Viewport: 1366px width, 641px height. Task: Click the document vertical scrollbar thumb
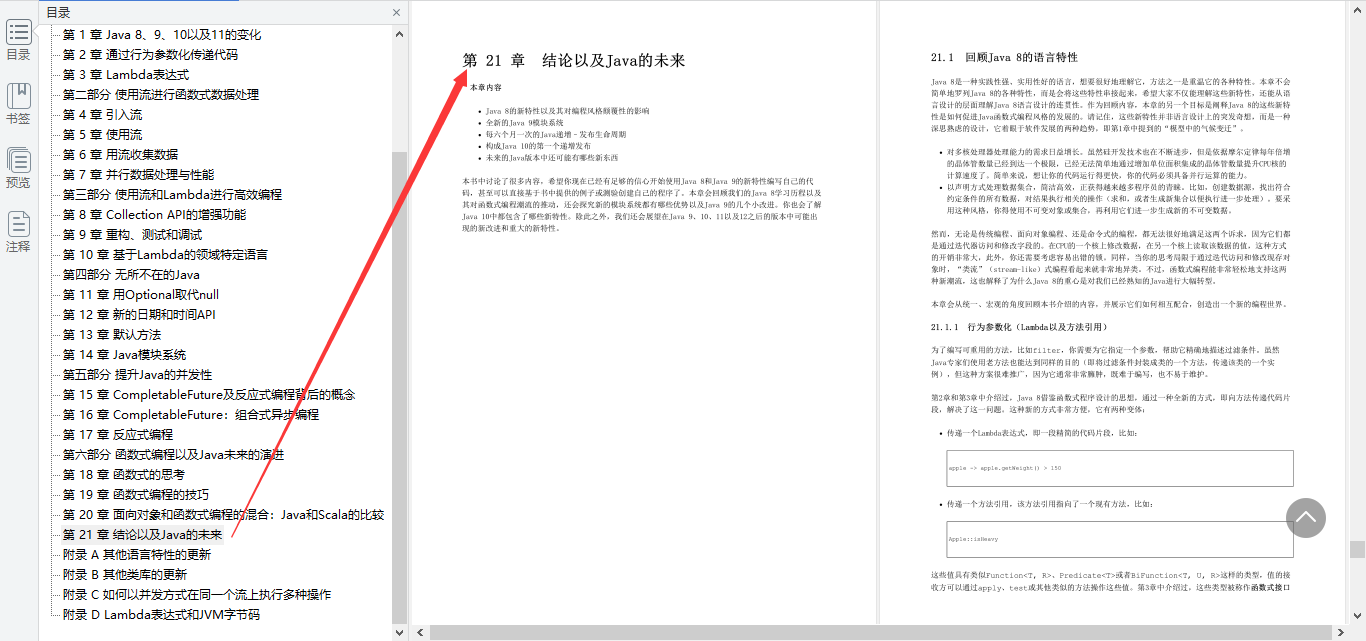coord(1357,549)
